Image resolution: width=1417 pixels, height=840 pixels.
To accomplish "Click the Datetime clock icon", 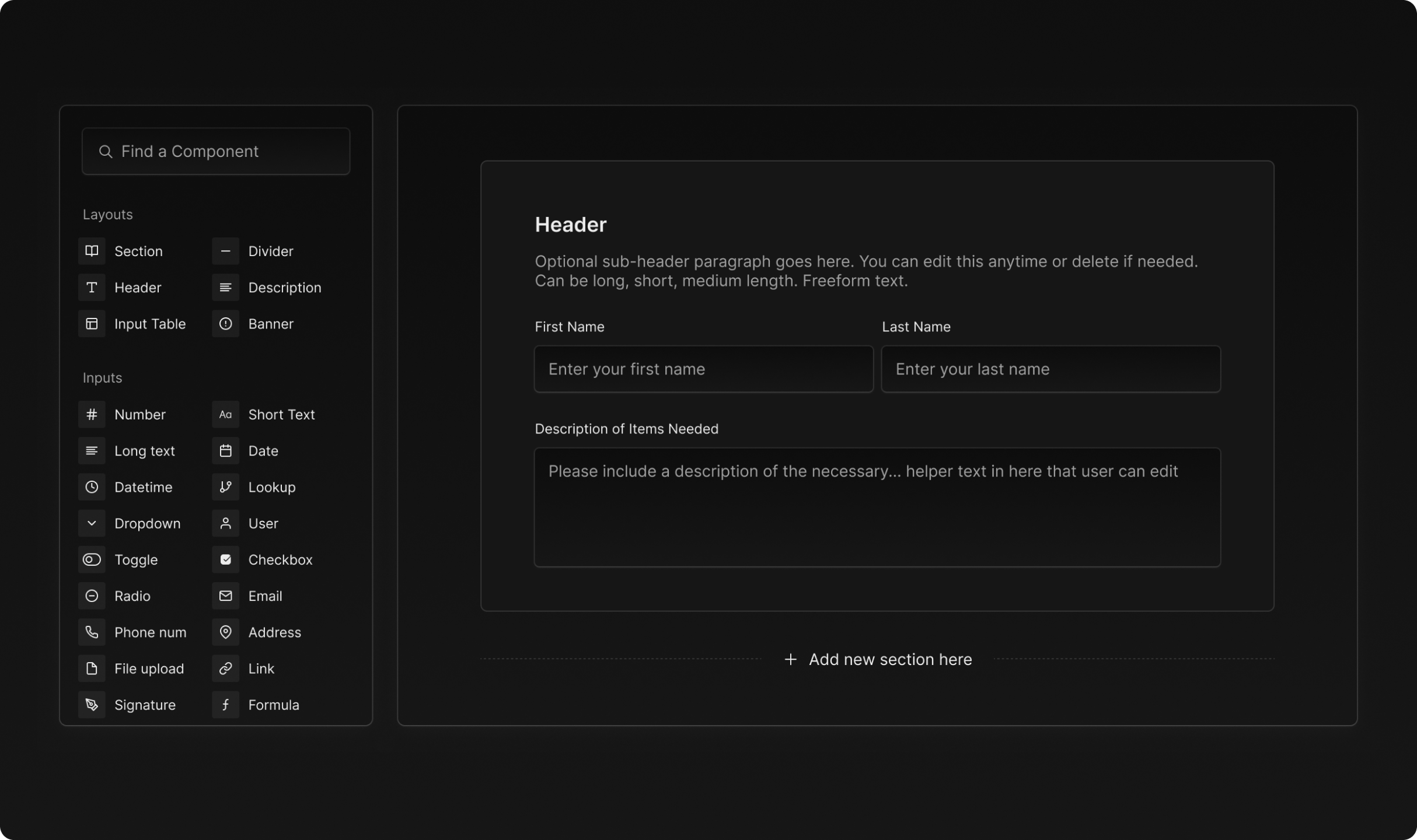I will (92, 487).
